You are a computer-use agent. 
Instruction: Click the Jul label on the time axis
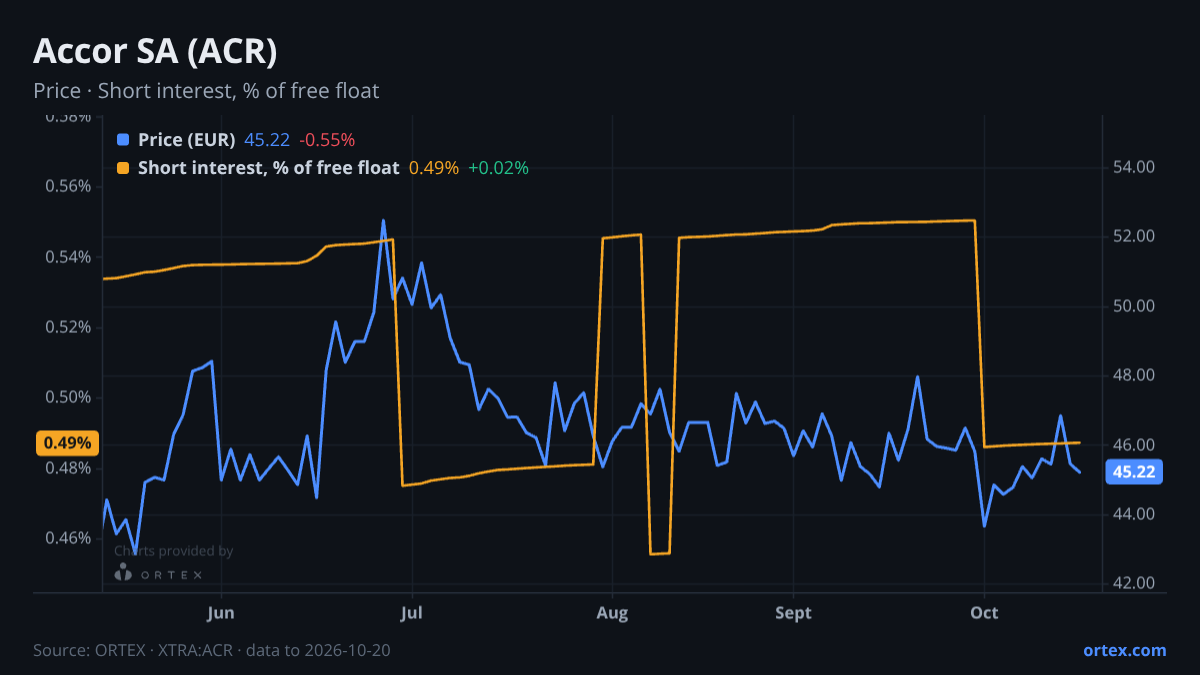pos(412,612)
